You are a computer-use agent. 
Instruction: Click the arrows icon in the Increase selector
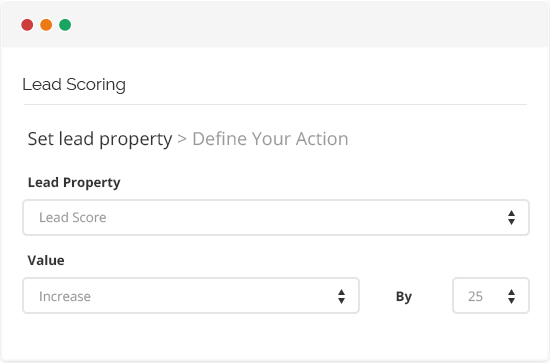coord(341,296)
